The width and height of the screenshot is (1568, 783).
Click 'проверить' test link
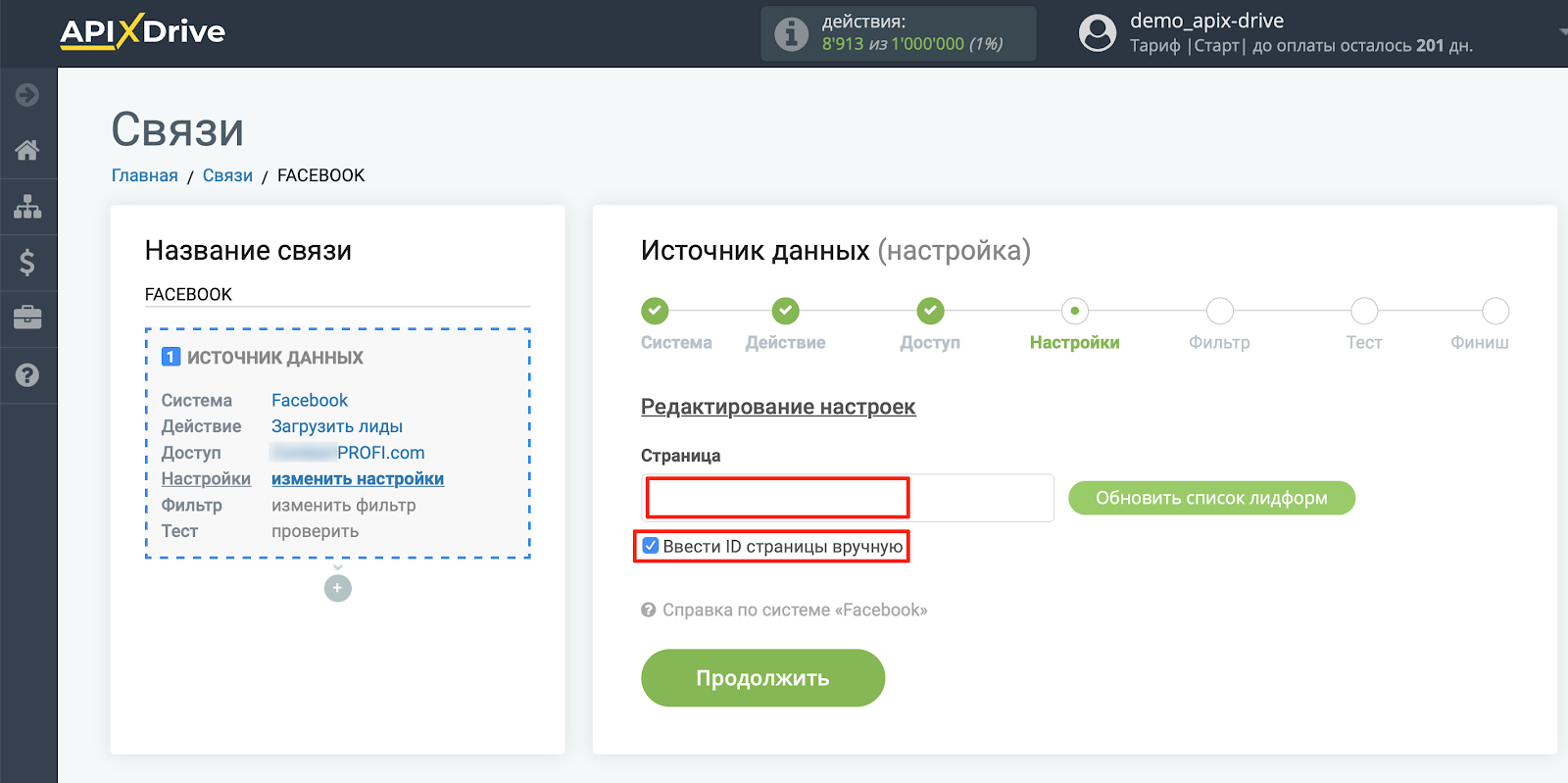[x=316, y=531]
